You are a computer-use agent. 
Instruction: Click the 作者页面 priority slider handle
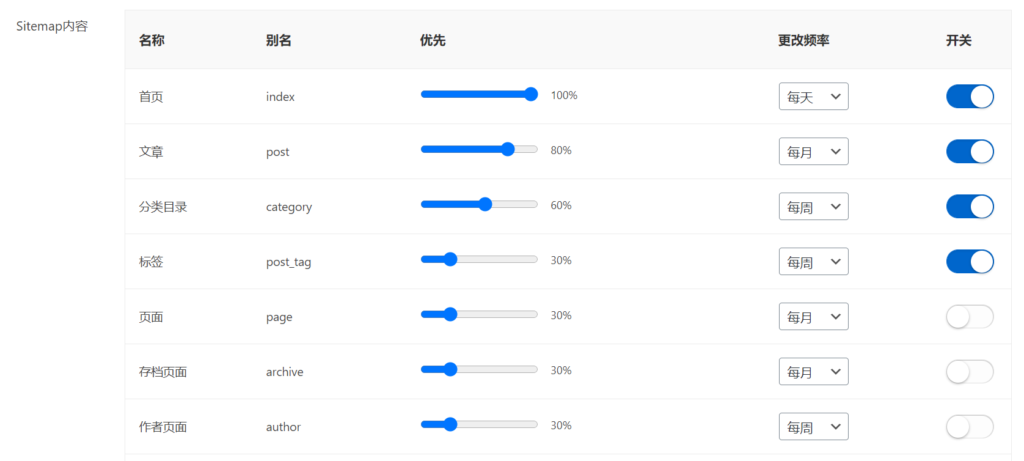(450, 424)
